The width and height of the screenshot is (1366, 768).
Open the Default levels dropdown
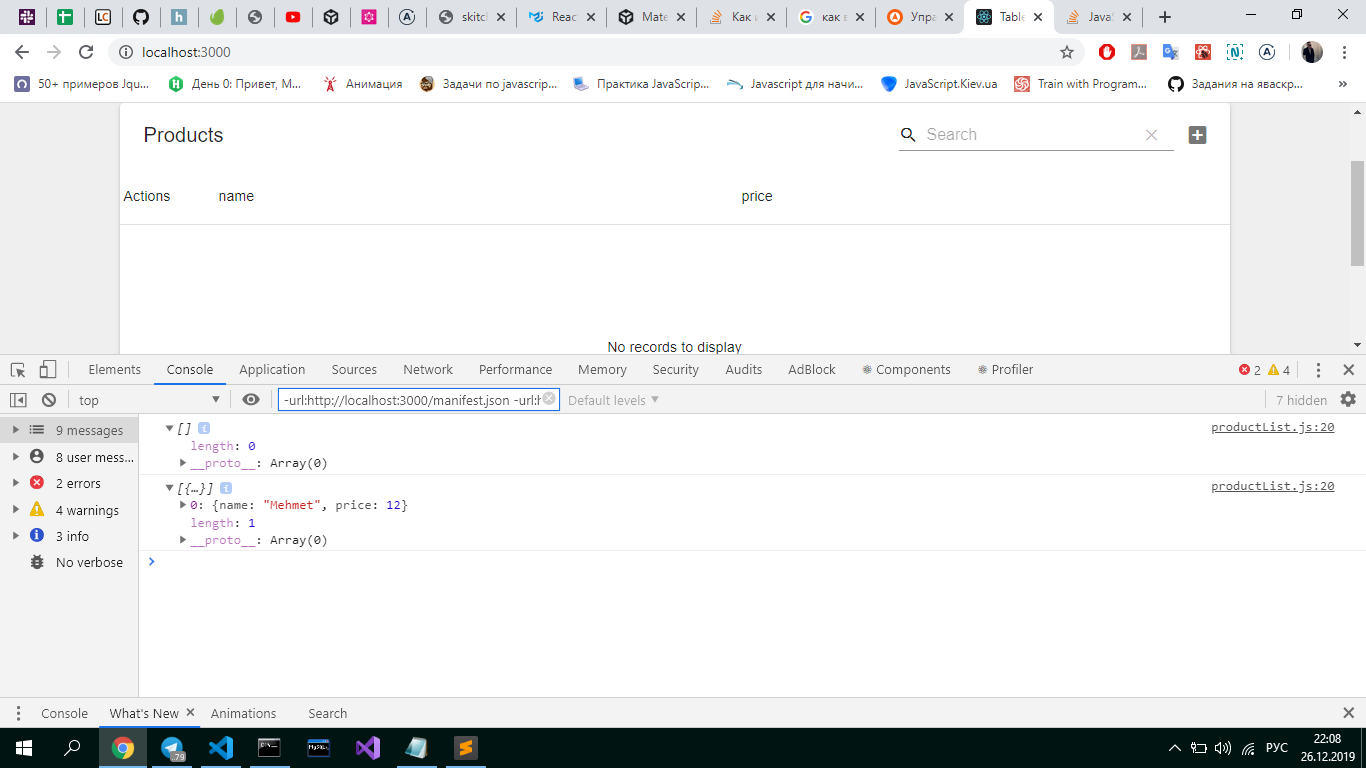click(614, 400)
